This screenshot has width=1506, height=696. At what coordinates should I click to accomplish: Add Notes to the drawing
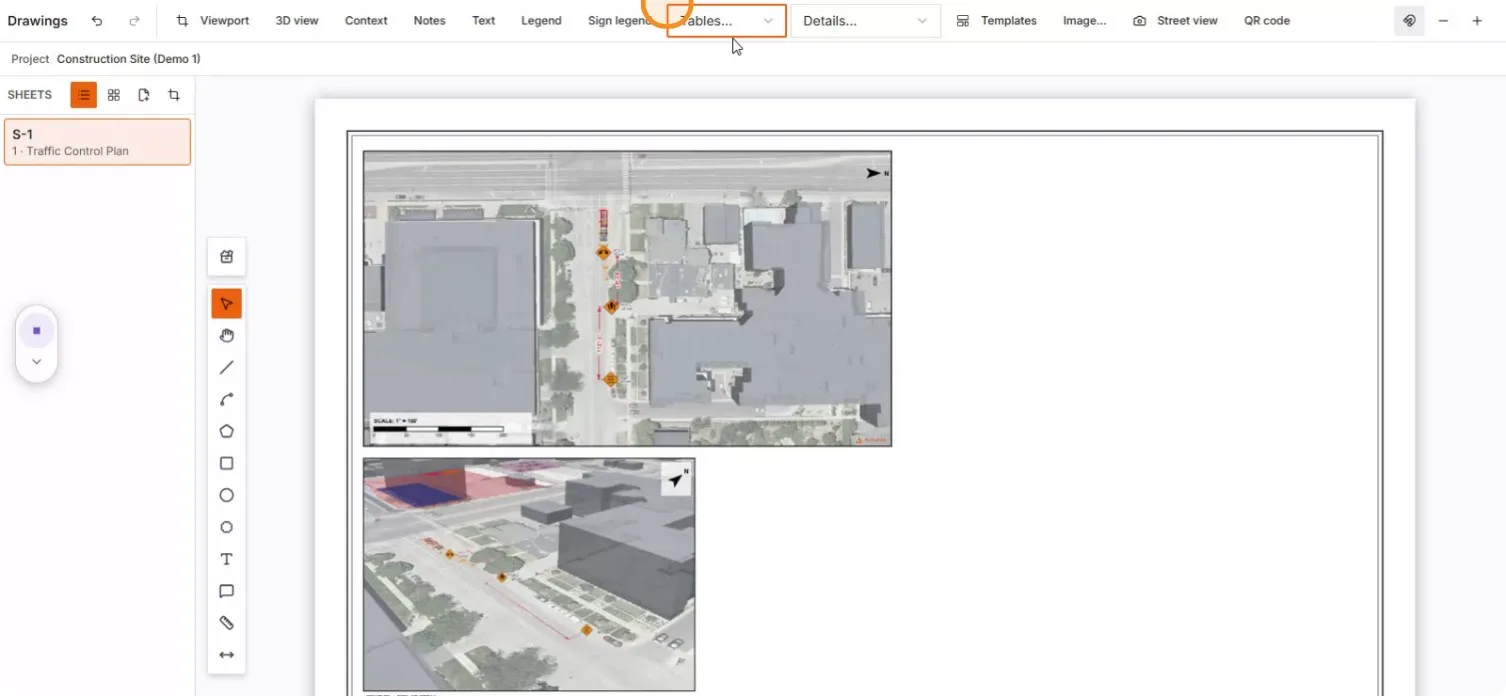tap(429, 21)
